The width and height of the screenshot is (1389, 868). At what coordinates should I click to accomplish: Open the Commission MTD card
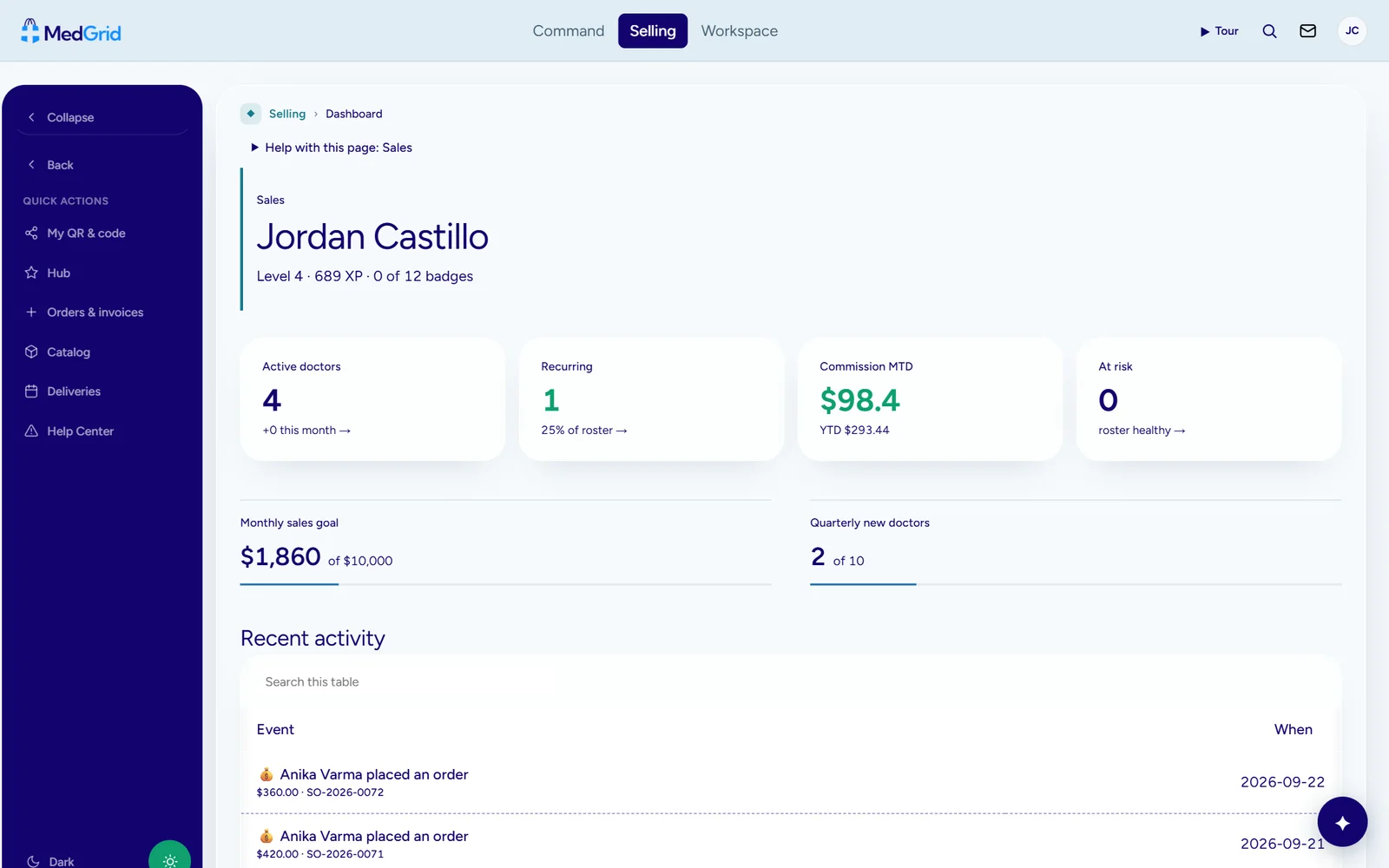click(x=930, y=399)
